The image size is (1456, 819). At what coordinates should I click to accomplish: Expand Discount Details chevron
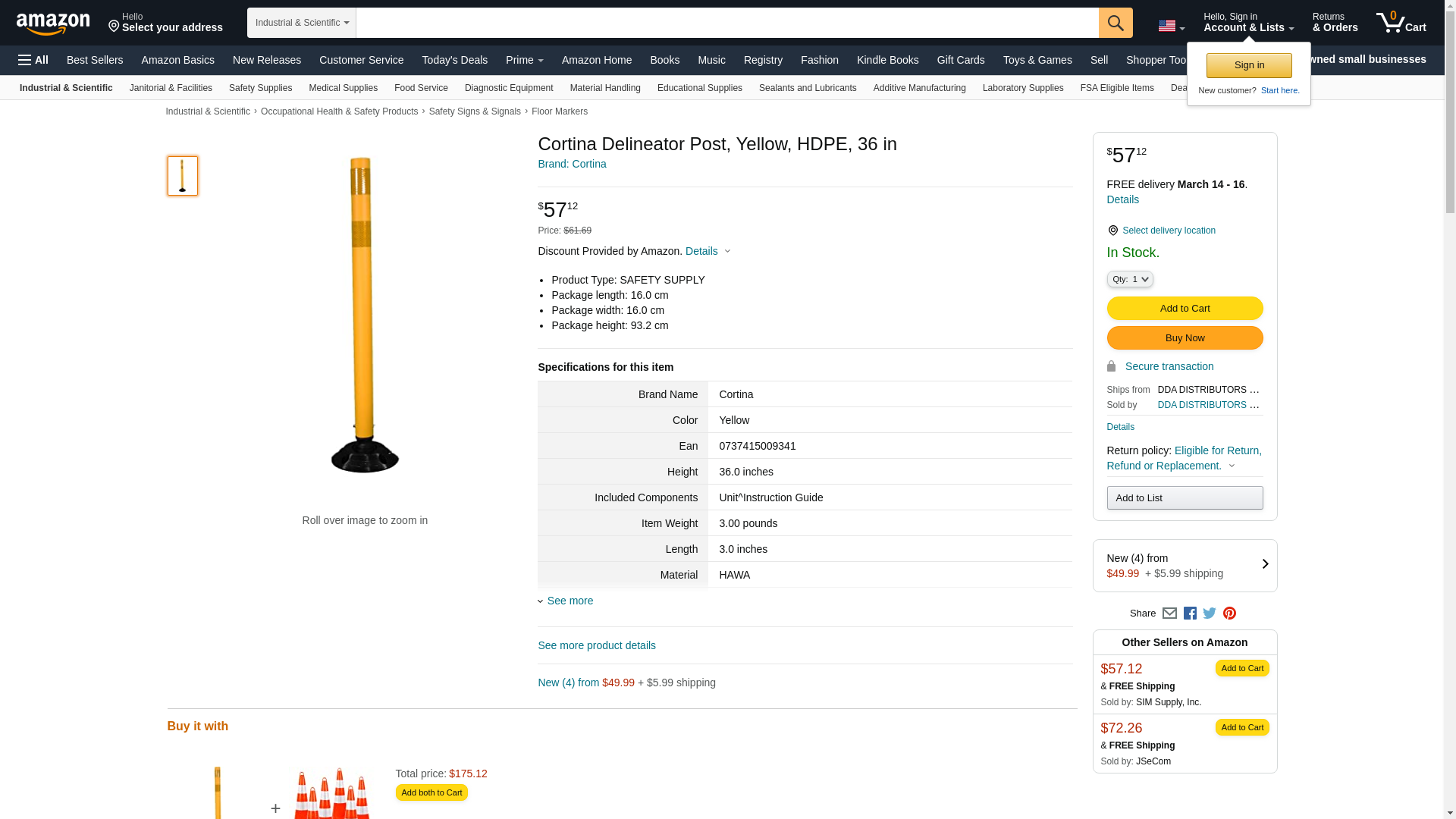[726, 252]
